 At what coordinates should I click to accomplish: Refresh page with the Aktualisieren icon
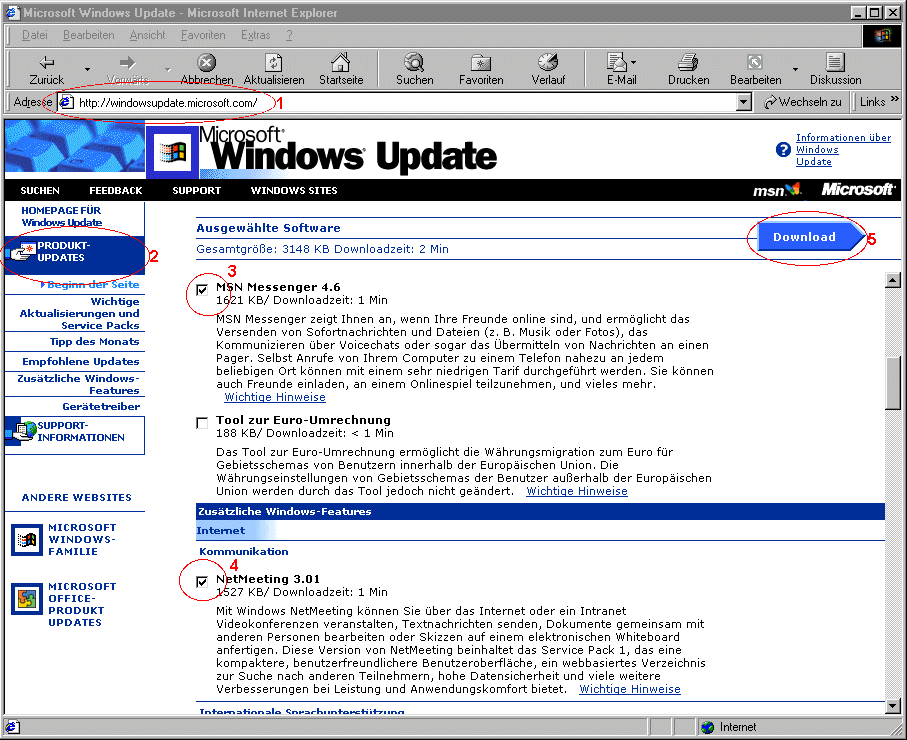pyautogui.click(x=273, y=62)
